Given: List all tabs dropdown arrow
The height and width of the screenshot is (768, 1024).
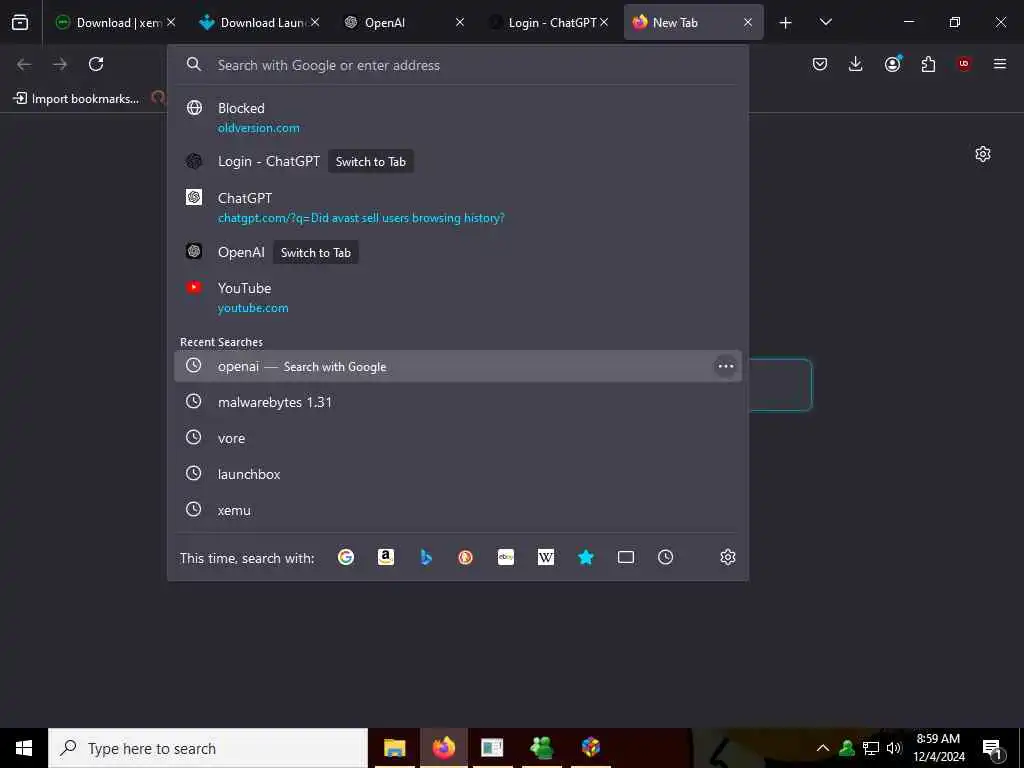Looking at the screenshot, I should [825, 23].
